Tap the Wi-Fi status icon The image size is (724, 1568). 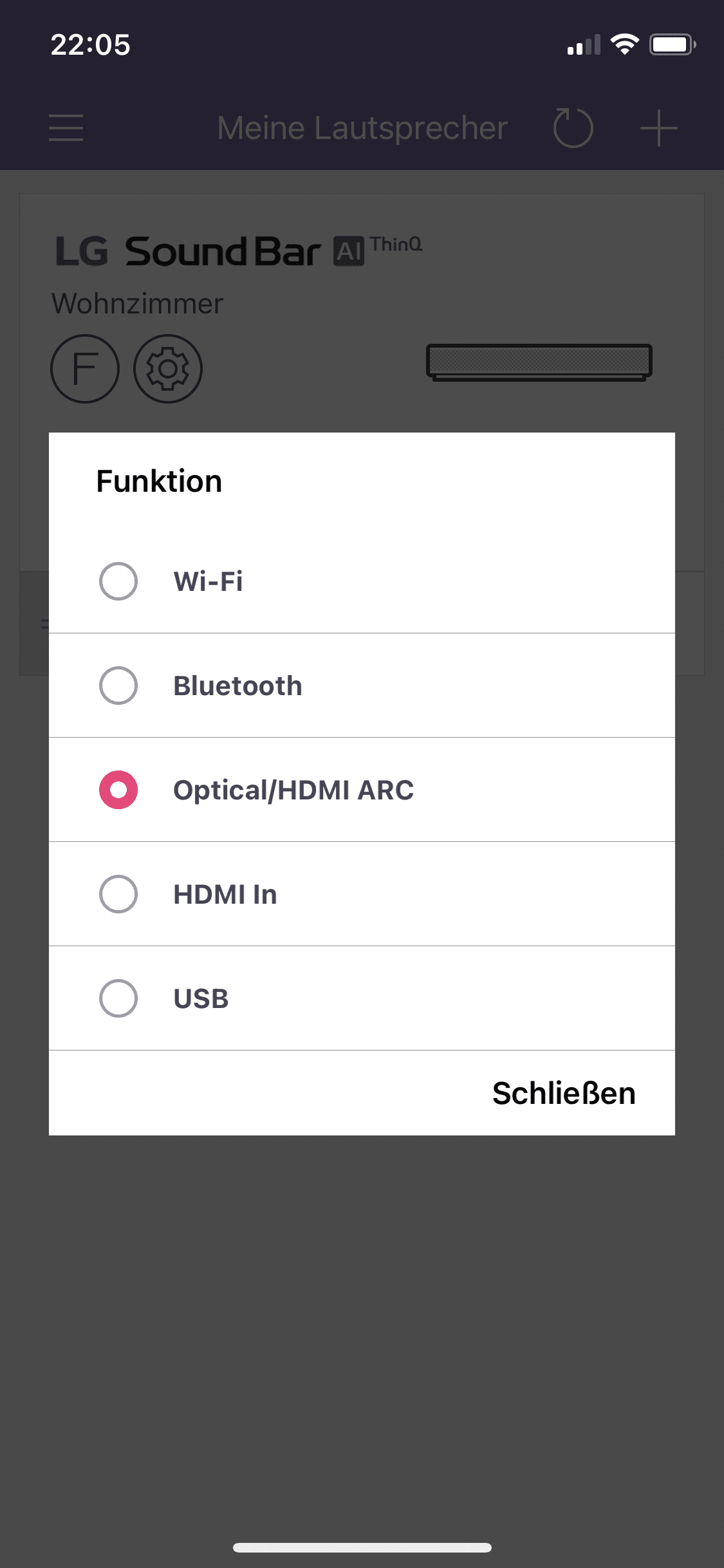pos(624,44)
